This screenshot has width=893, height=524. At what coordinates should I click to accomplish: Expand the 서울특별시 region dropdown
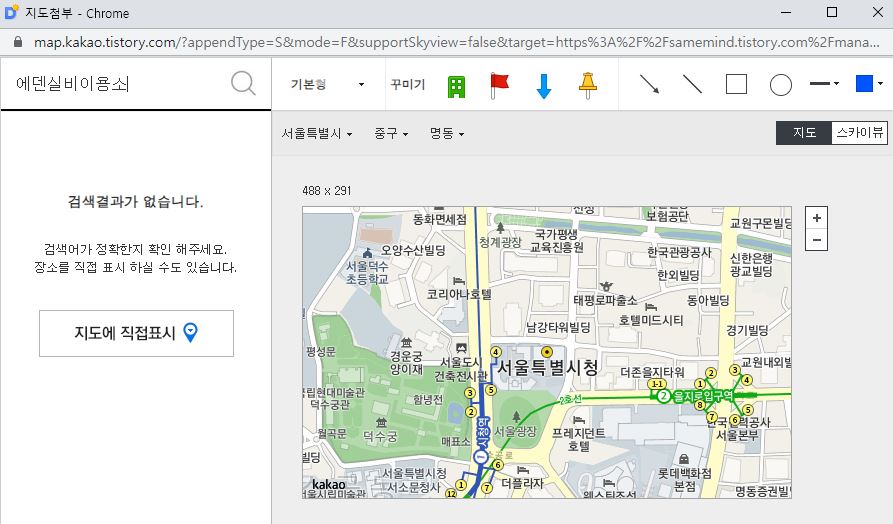[x=317, y=134]
